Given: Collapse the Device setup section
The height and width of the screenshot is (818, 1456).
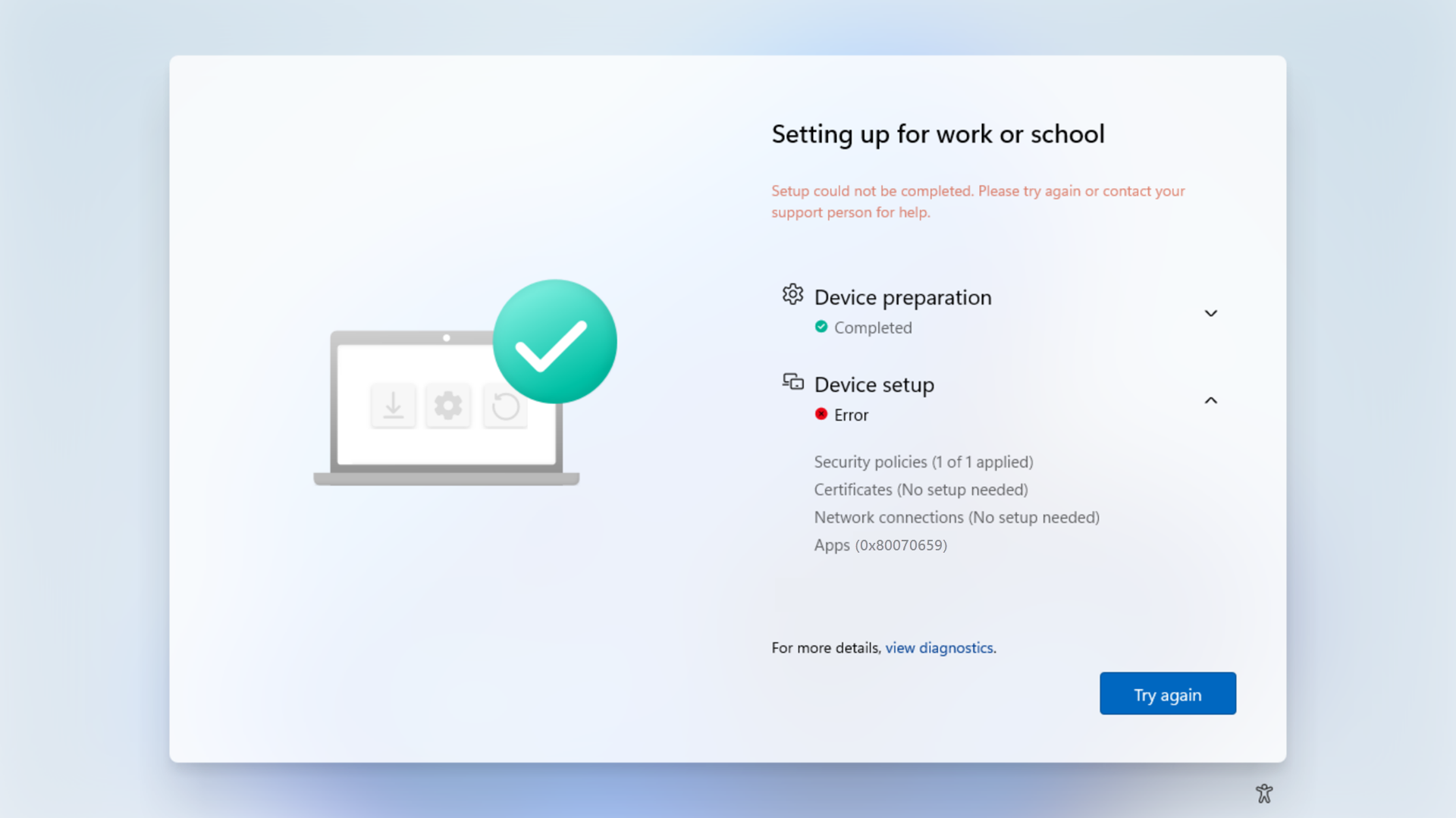Looking at the screenshot, I should (x=1210, y=400).
